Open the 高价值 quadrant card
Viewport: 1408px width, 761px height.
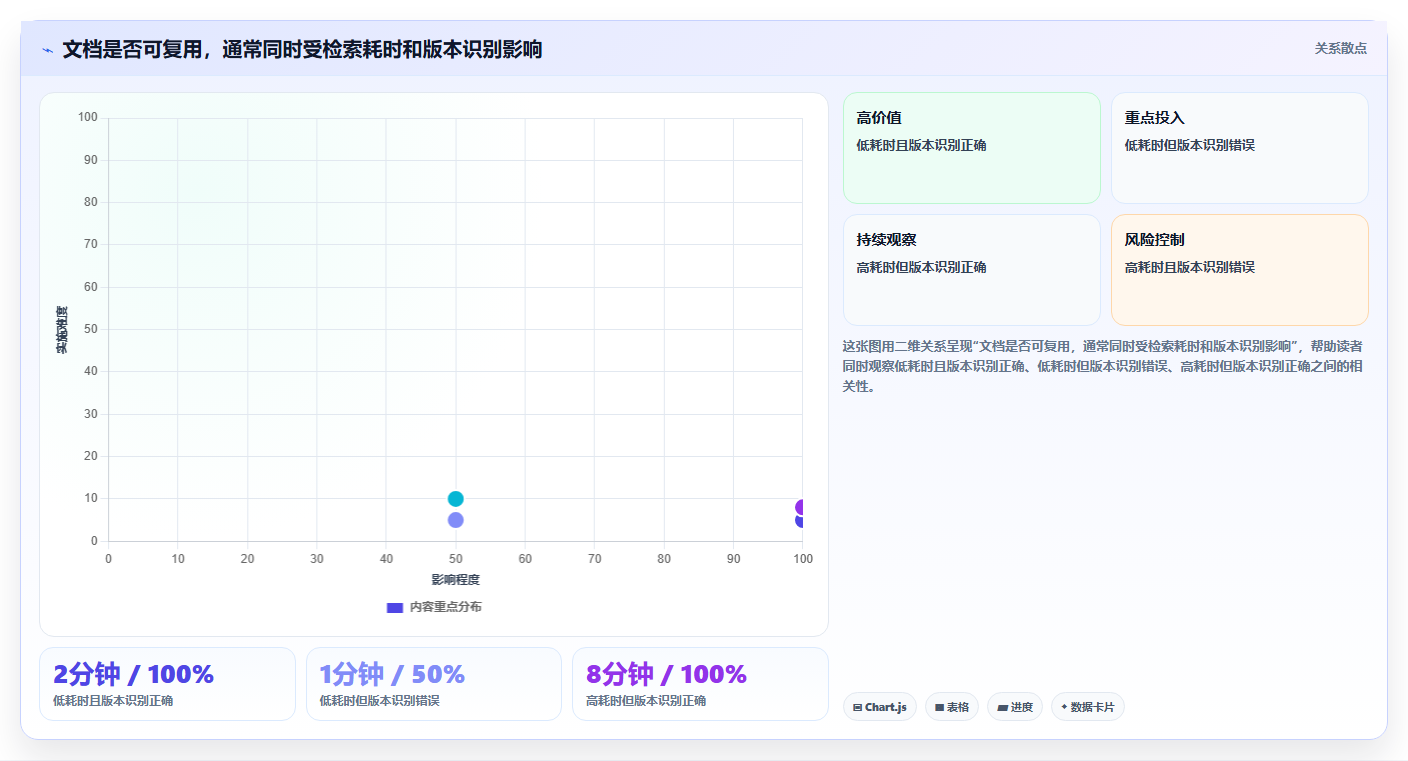coord(972,148)
